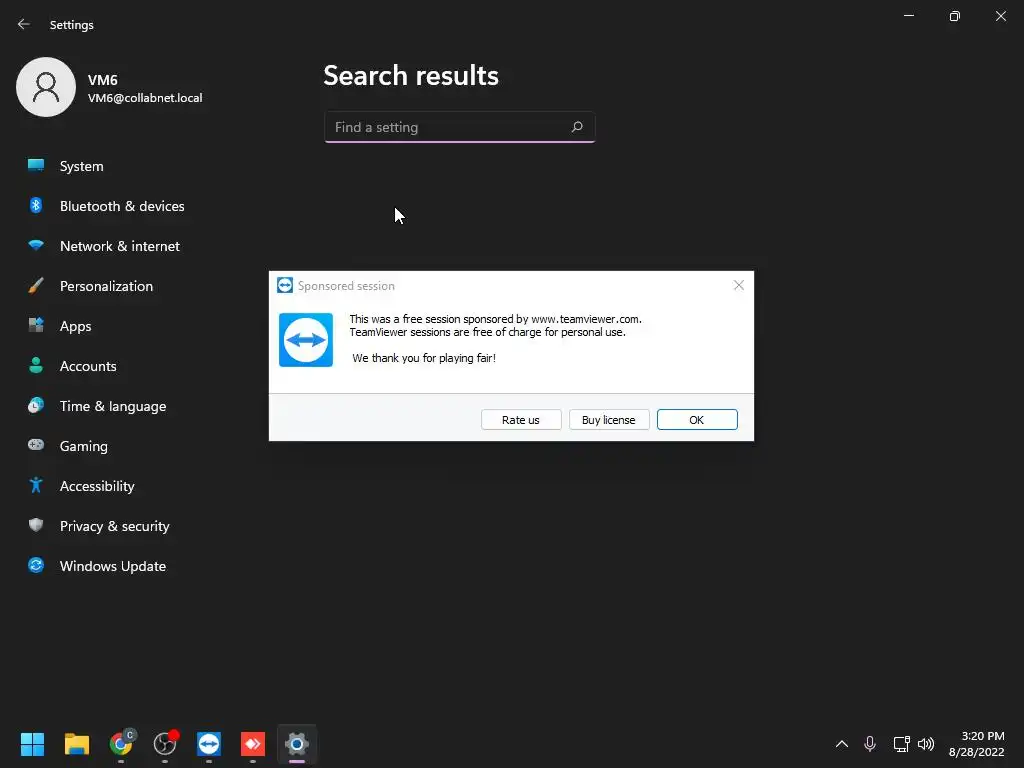This screenshot has height=768, width=1024.
Task: Click the Privacy shield icon
Action: (36, 524)
